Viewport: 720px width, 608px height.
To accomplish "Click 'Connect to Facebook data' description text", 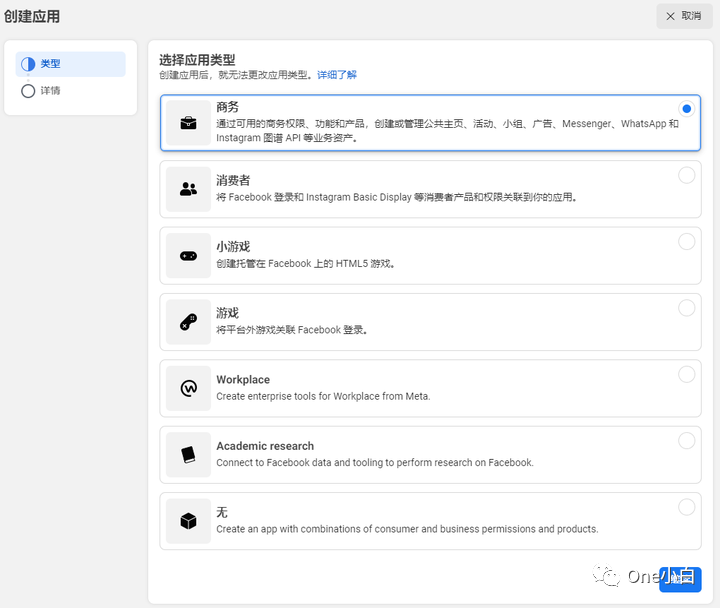I will click(x=375, y=462).
